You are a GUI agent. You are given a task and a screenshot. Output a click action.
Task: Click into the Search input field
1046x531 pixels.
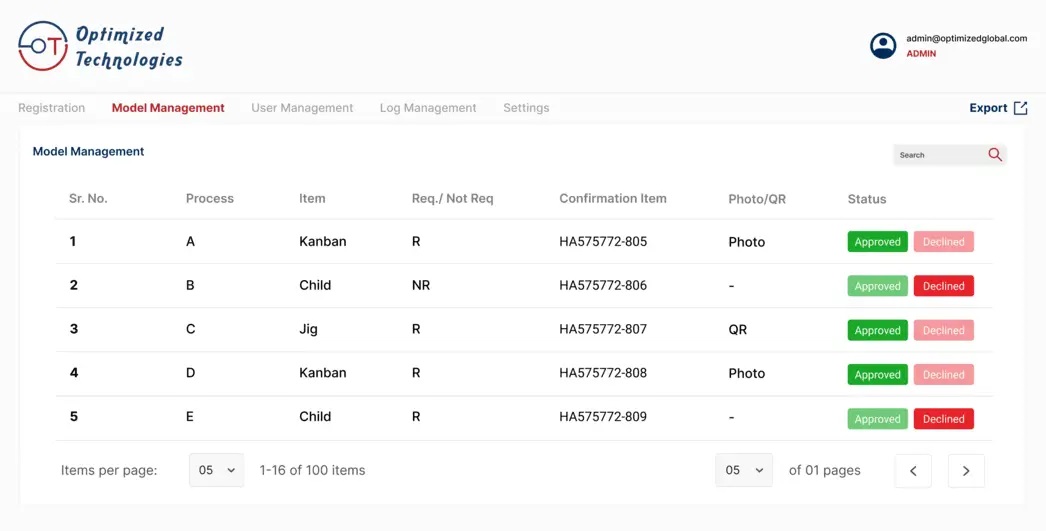pyautogui.click(x=938, y=155)
